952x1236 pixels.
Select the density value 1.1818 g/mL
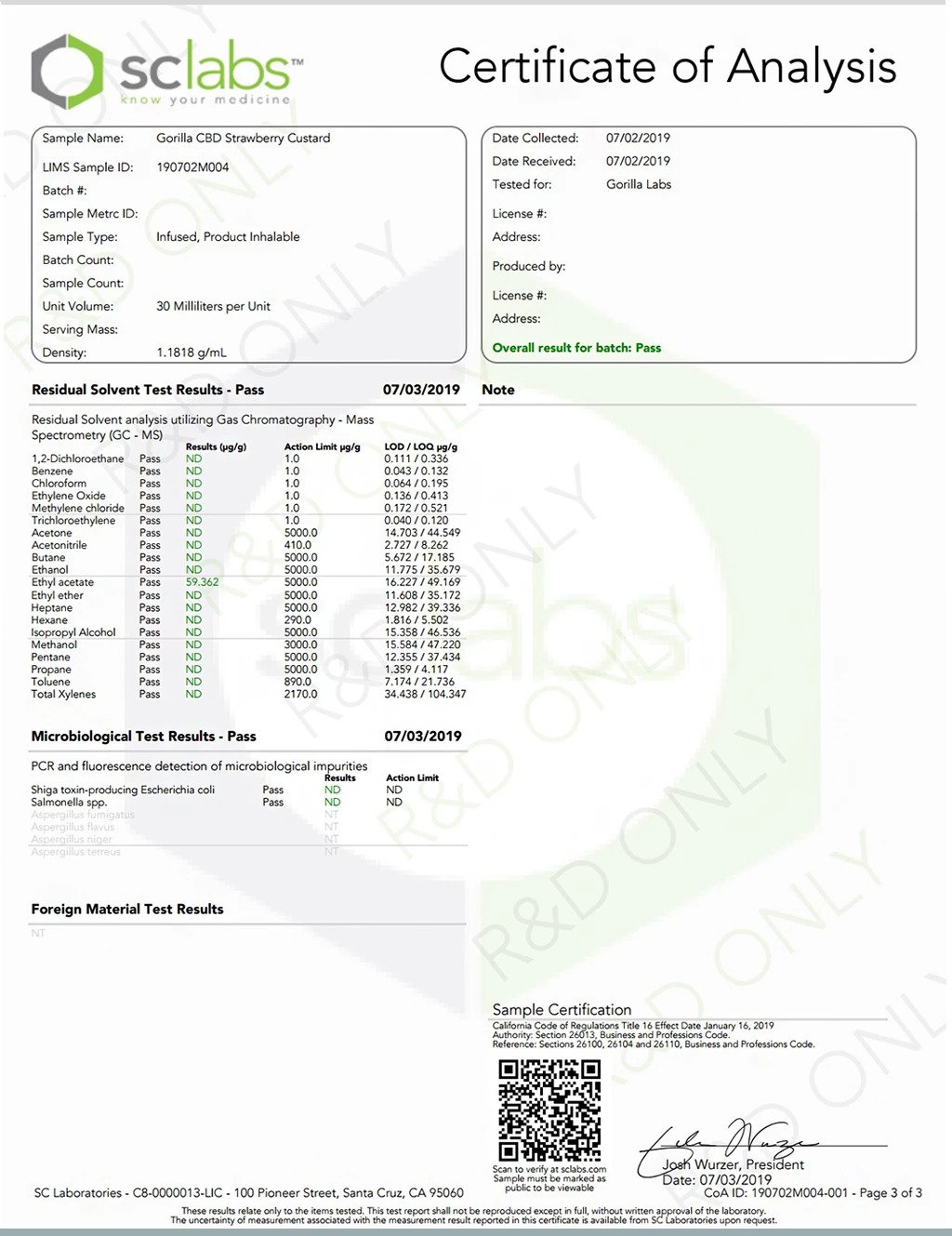tap(192, 352)
